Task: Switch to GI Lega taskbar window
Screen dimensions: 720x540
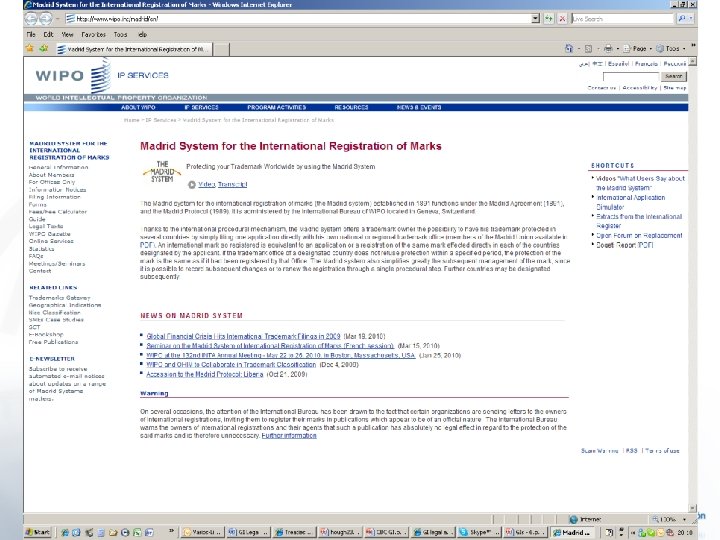Action: coord(248,532)
